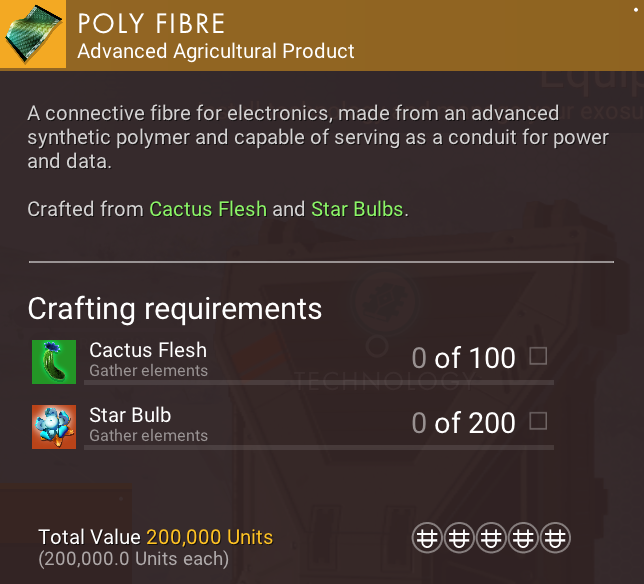Select the Cactus Flesh requirement name
The width and height of the screenshot is (644, 584).
point(148,350)
